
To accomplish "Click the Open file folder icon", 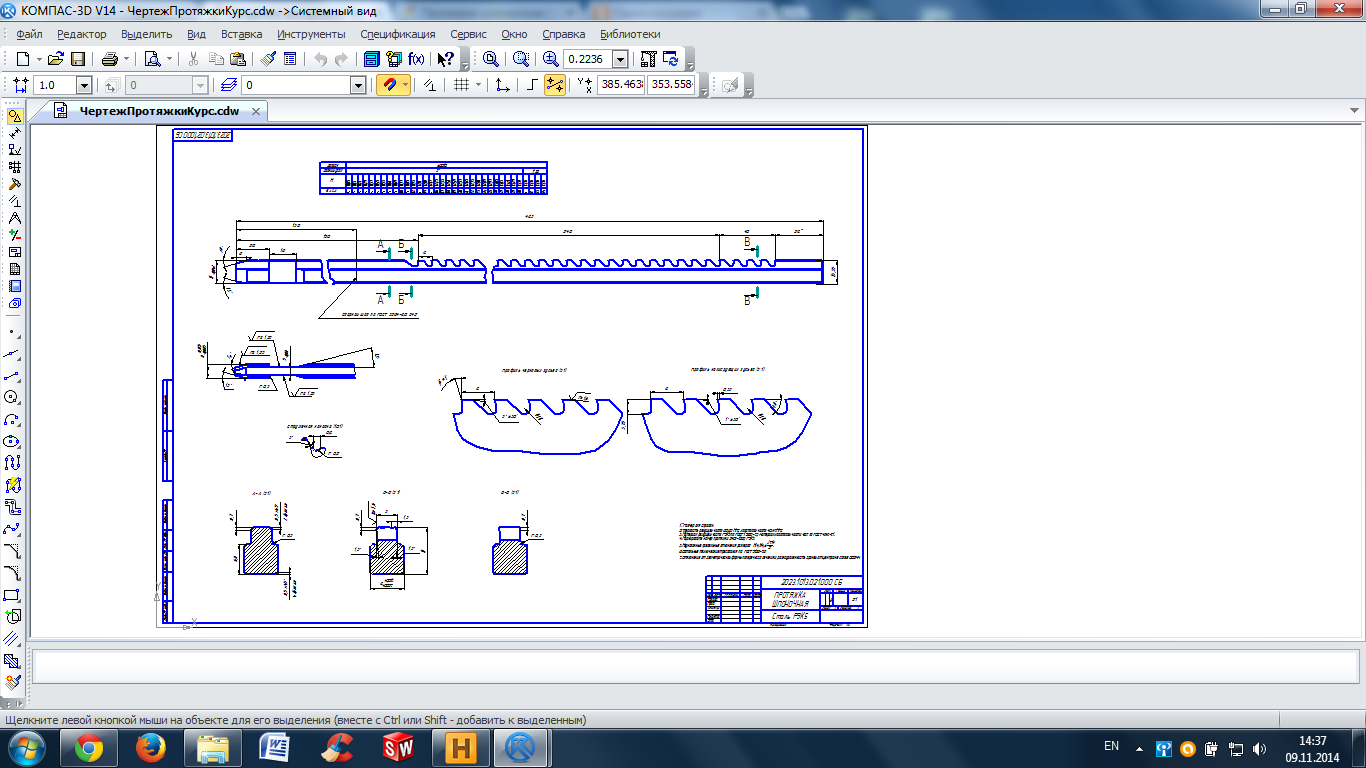I will [56, 59].
